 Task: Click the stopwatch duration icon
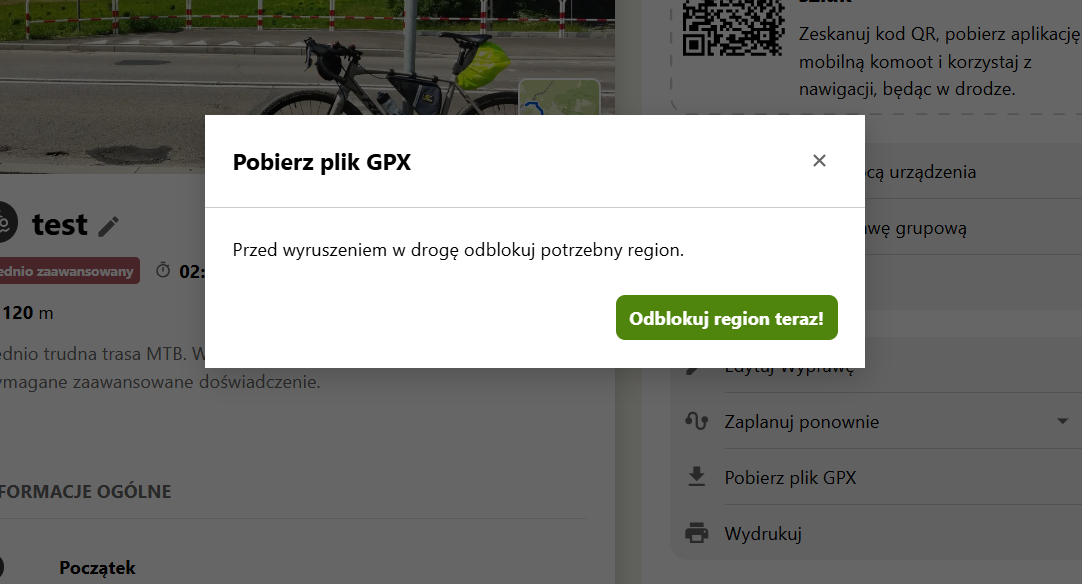tap(163, 270)
